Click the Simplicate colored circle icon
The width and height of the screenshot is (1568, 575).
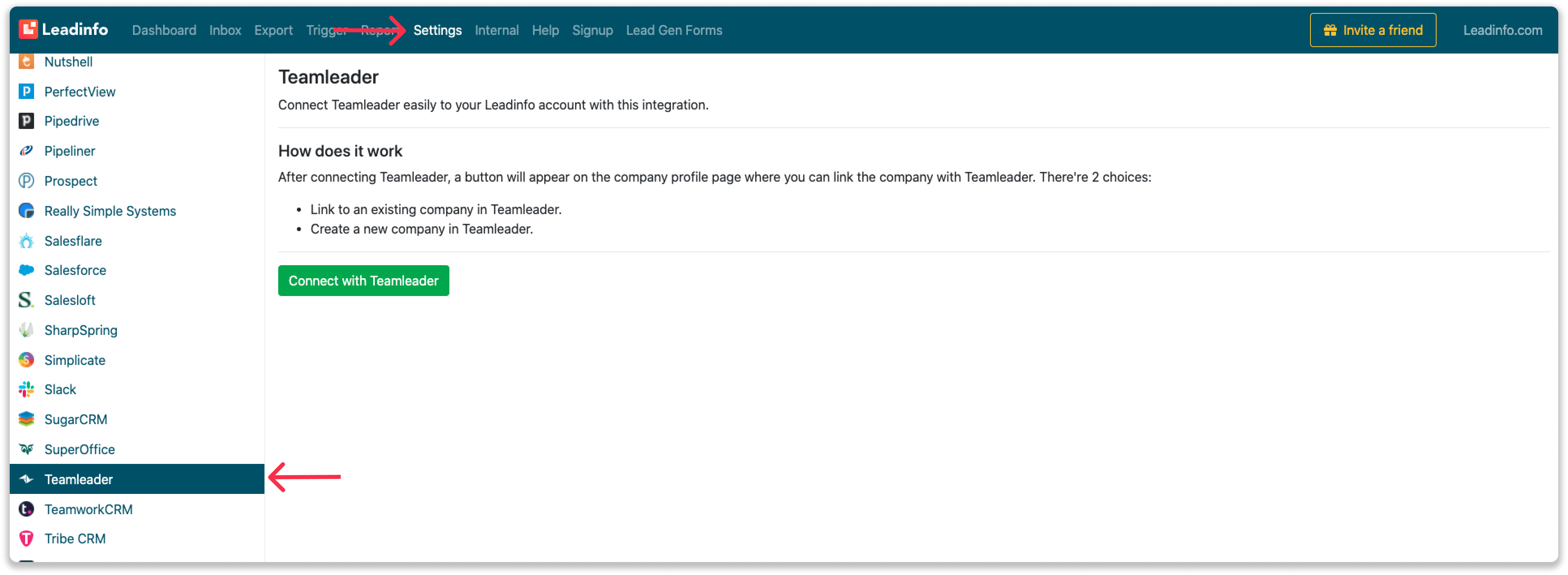point(26,360)
